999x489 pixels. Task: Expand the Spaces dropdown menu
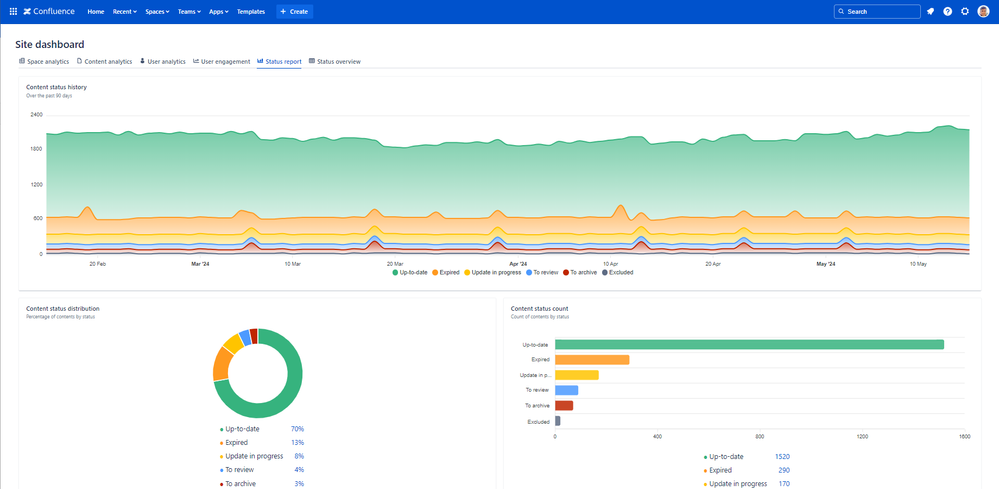point(158,11)
